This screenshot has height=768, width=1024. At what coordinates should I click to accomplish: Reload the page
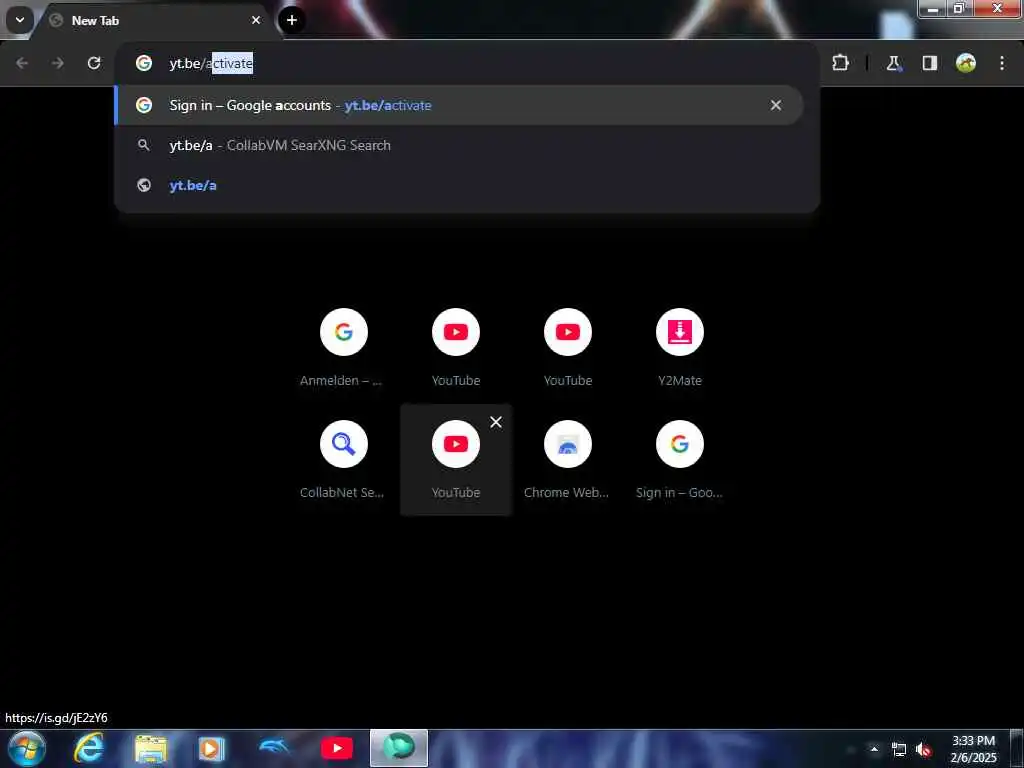[x=94, y=63]
